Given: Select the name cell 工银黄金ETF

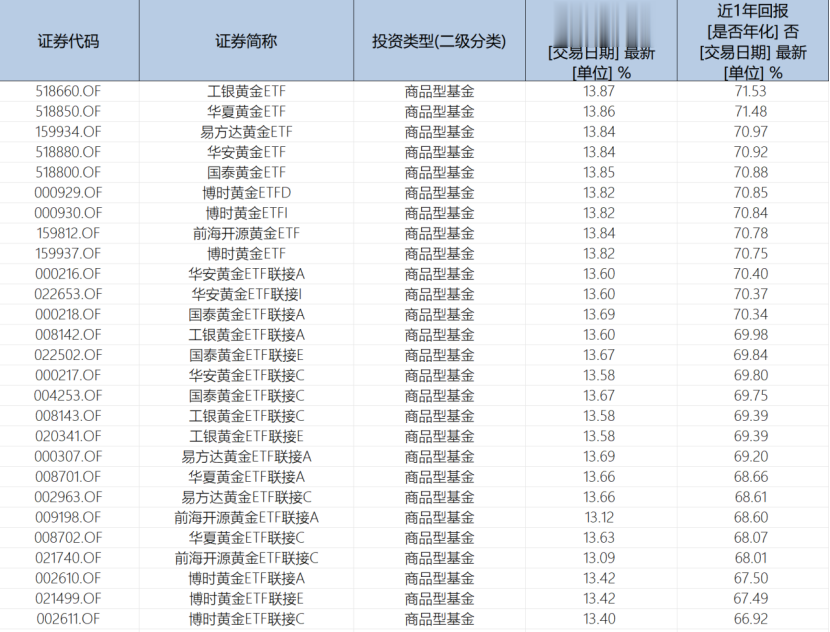Looking at the screenshot, I should pyautogui.click(x=246, y=92).
